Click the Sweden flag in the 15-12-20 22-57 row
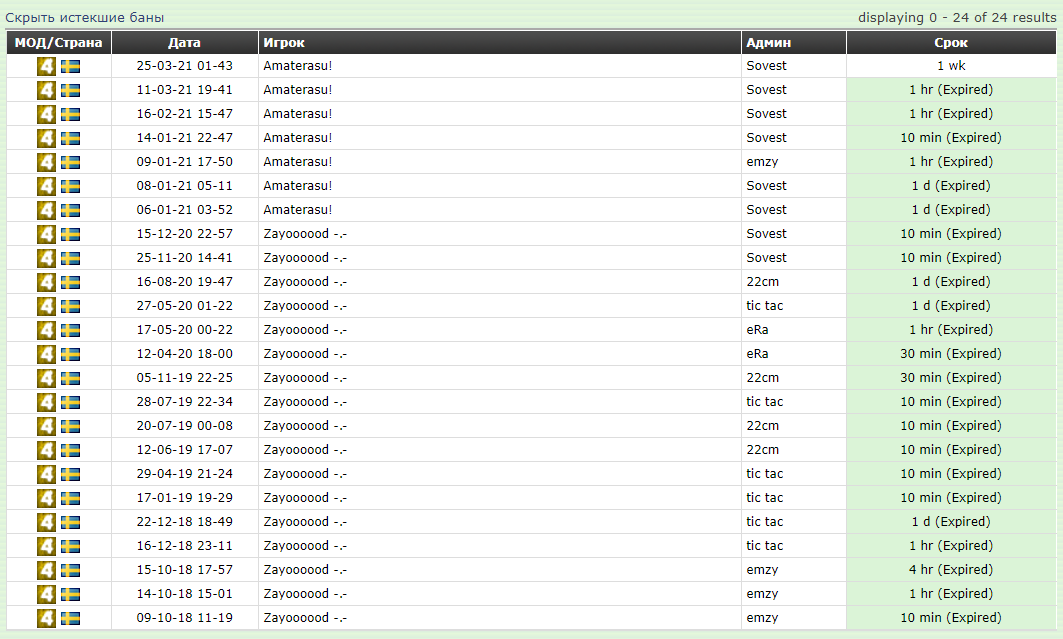This screenshot has width=1063, height=639. (x=70, y=234)
